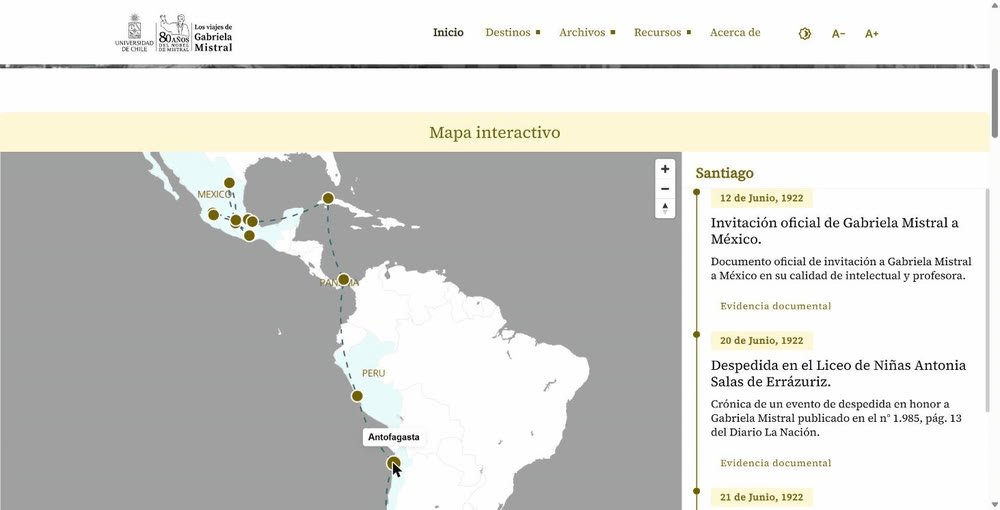
Task: Go to Inicio page
Action: click(448, 33)
